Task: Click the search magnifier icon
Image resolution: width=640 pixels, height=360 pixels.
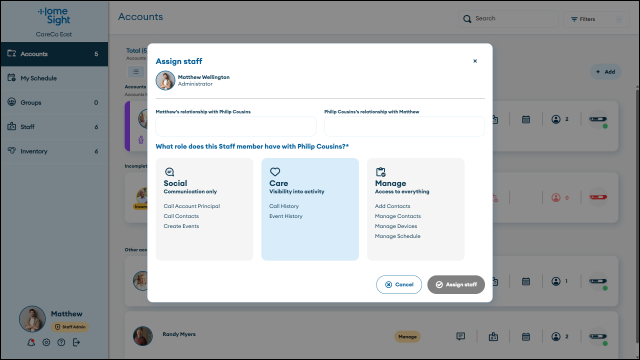Action: pos(467,19)
